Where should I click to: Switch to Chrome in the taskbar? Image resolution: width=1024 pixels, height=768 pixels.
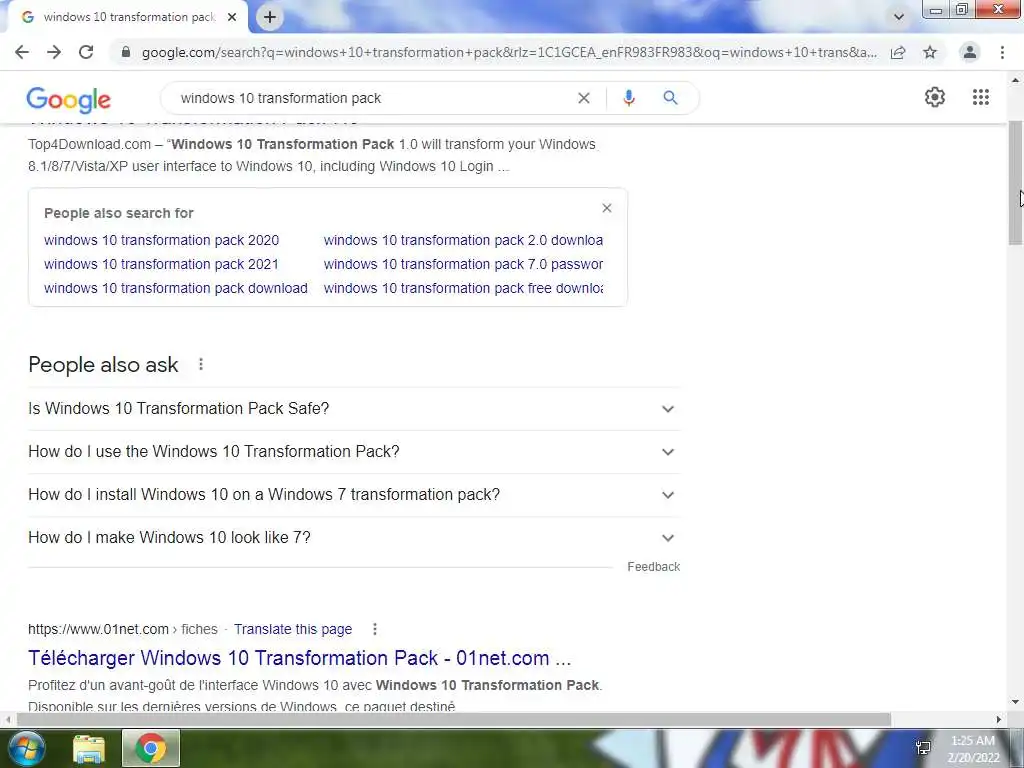(151, 748)
